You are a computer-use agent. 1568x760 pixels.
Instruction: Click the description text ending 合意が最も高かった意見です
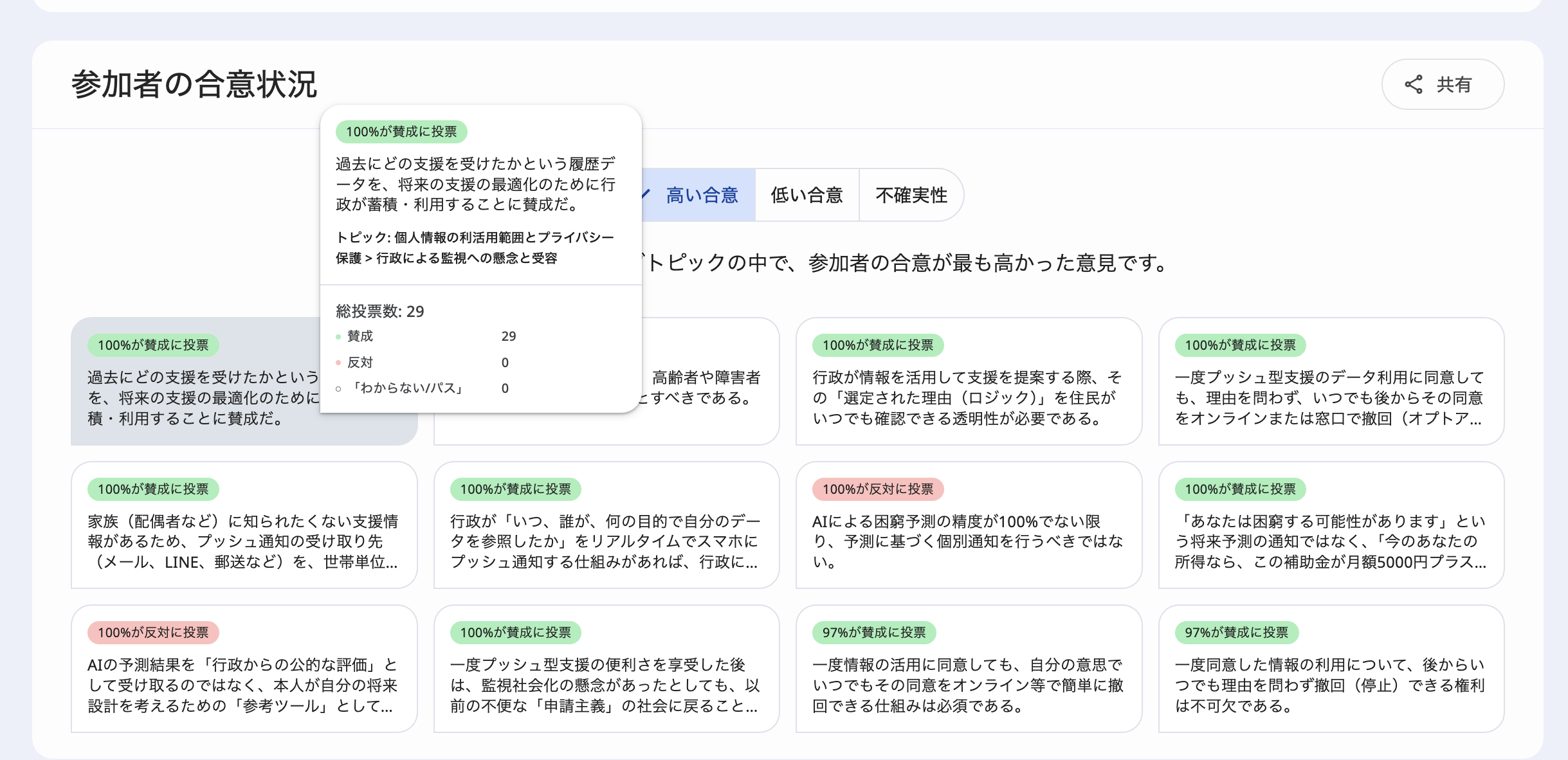pyautogui.click(x=906, y=263)
